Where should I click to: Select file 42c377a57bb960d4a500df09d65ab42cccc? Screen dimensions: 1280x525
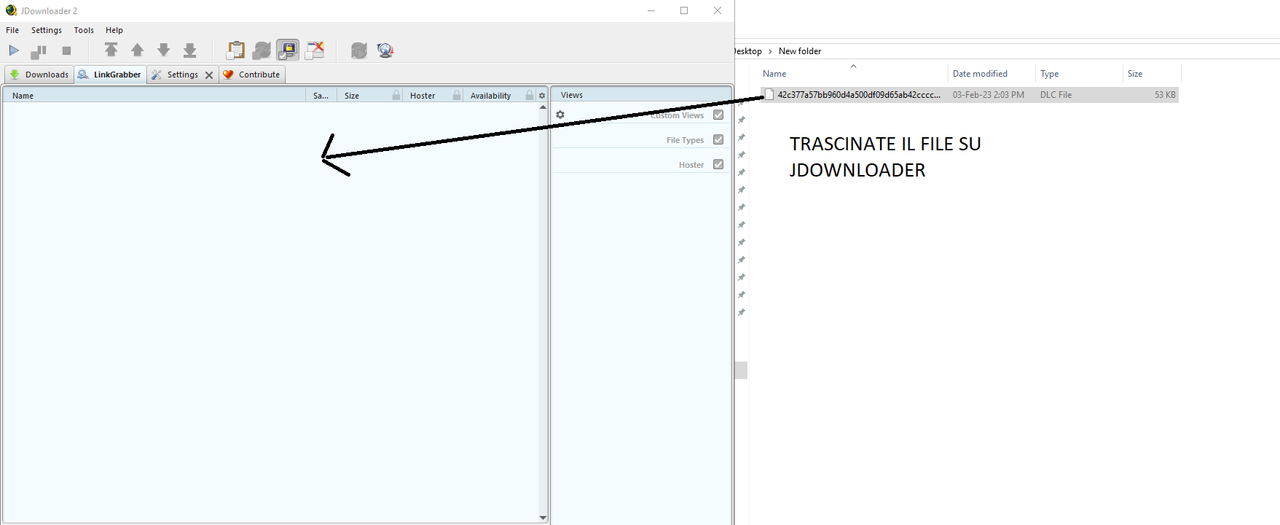859,94
